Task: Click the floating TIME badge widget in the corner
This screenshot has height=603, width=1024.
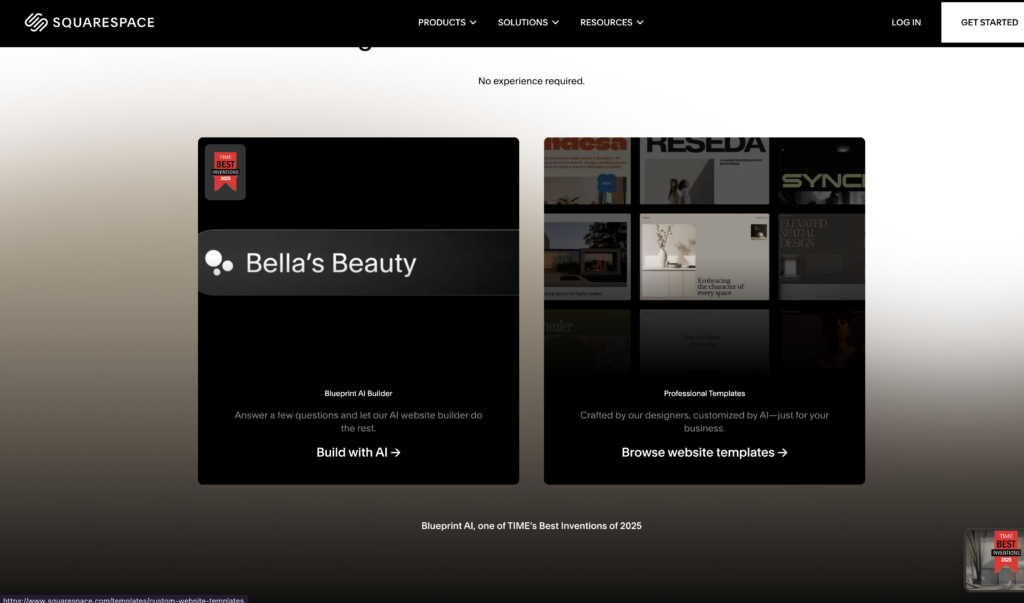Action: [992, 559]
